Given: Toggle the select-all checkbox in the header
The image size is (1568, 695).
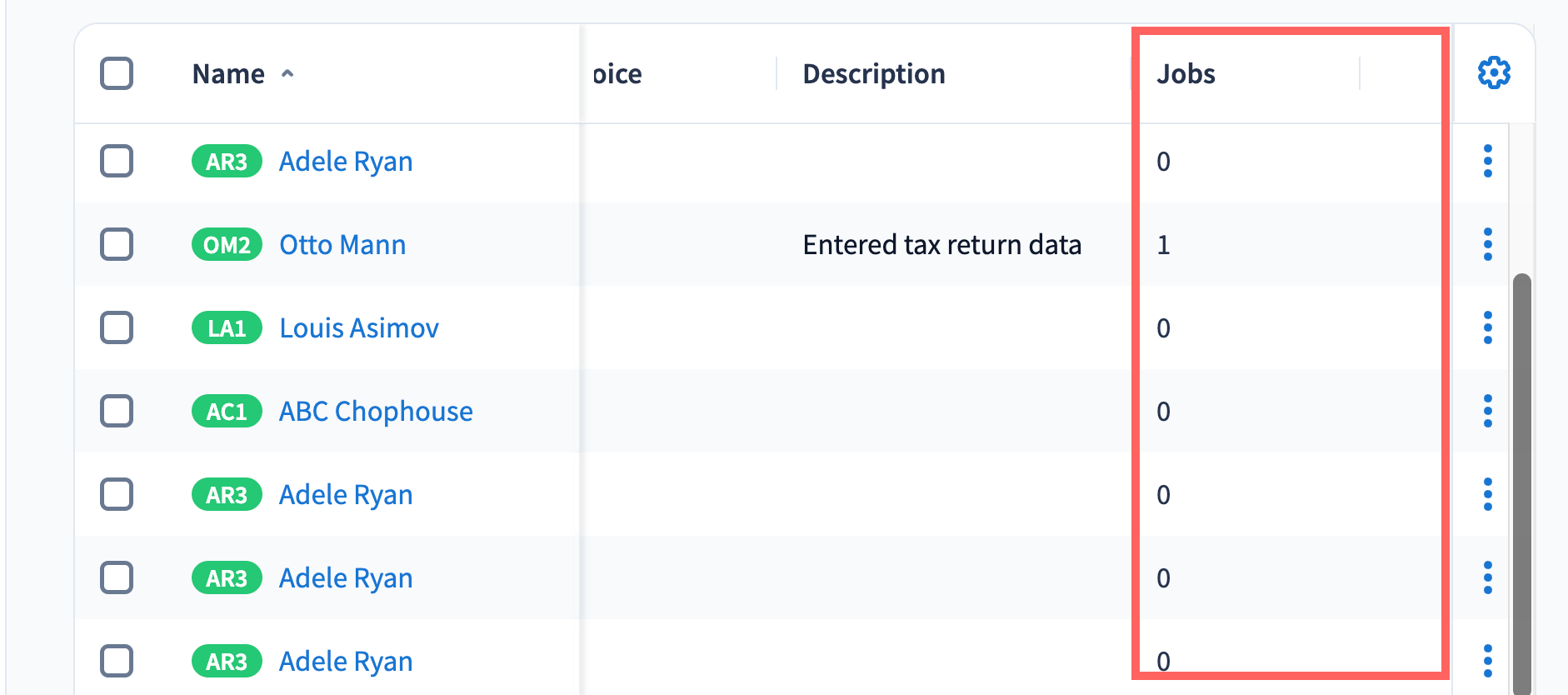Looking at the screenshot, I should click(x=117, y=73).
